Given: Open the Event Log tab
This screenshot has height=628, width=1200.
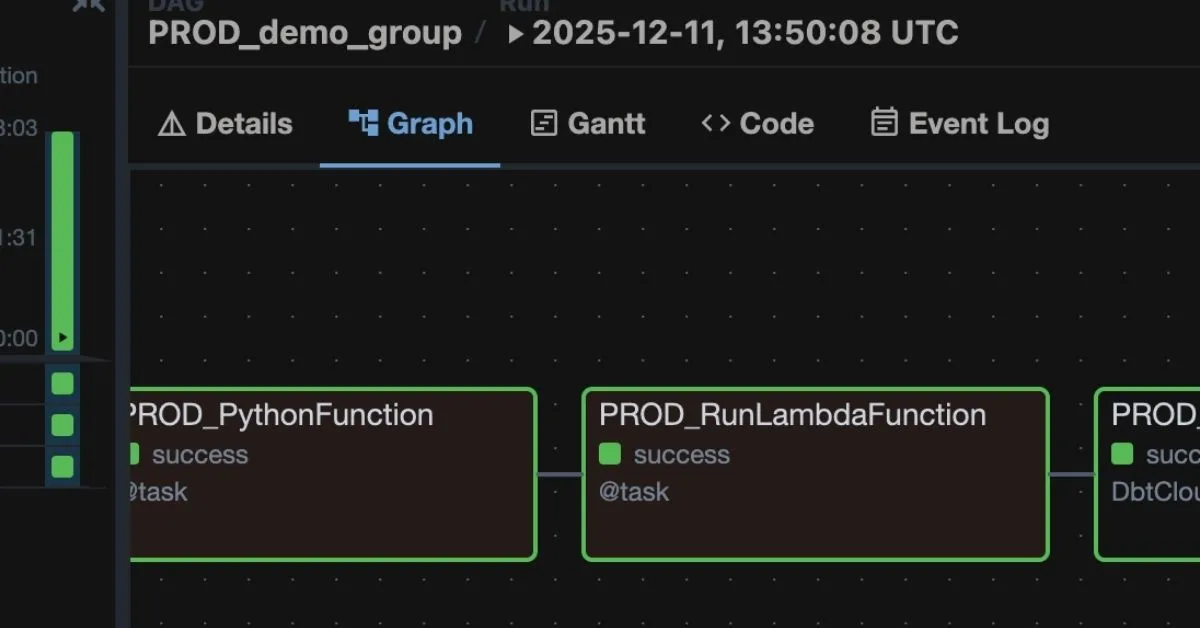Looking at the screenshot, I should pyautogui.click(x=960, y=124).
